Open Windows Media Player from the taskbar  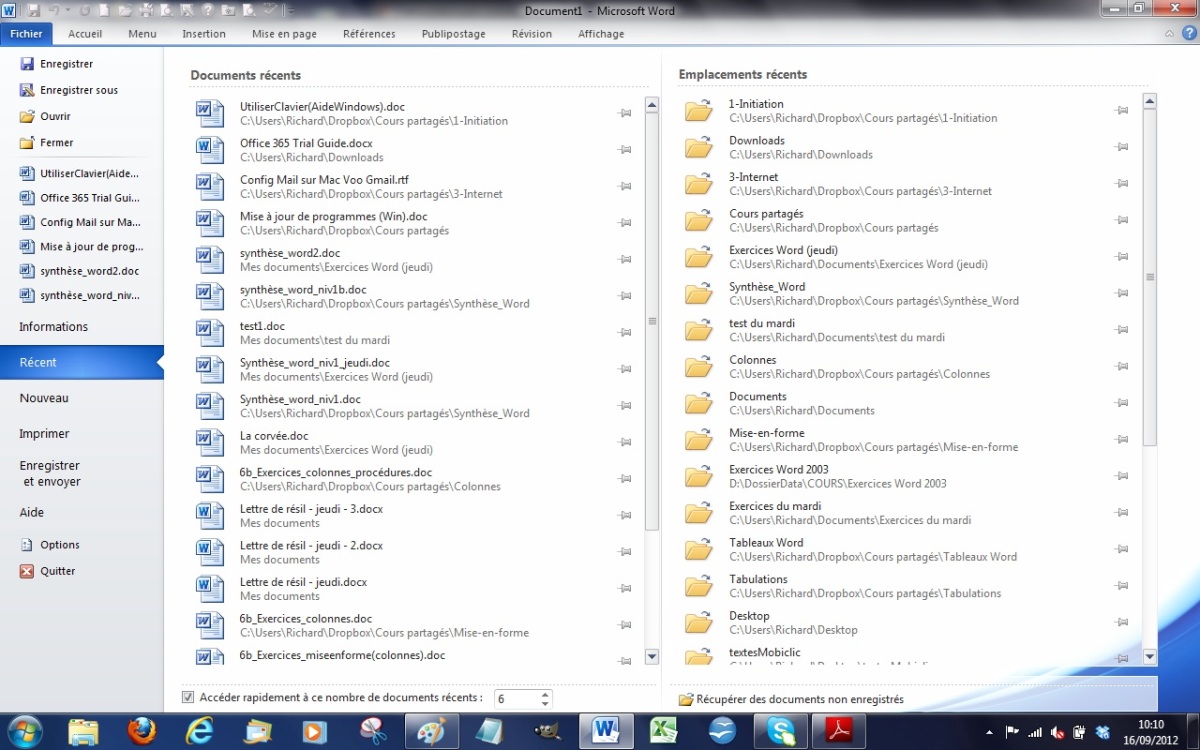click(315, 731)
